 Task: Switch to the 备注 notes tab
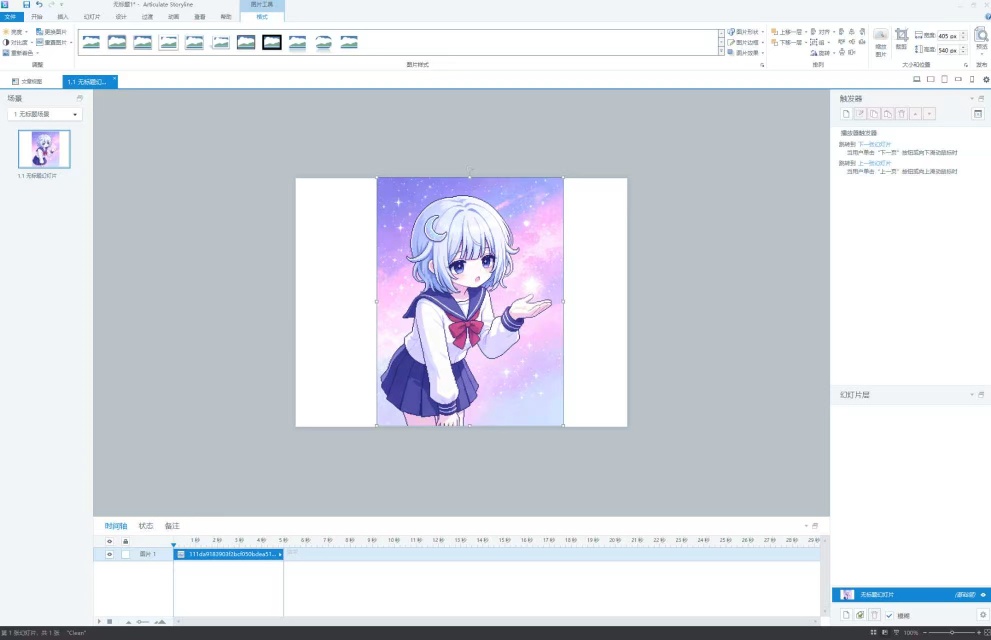coord(172,526)
